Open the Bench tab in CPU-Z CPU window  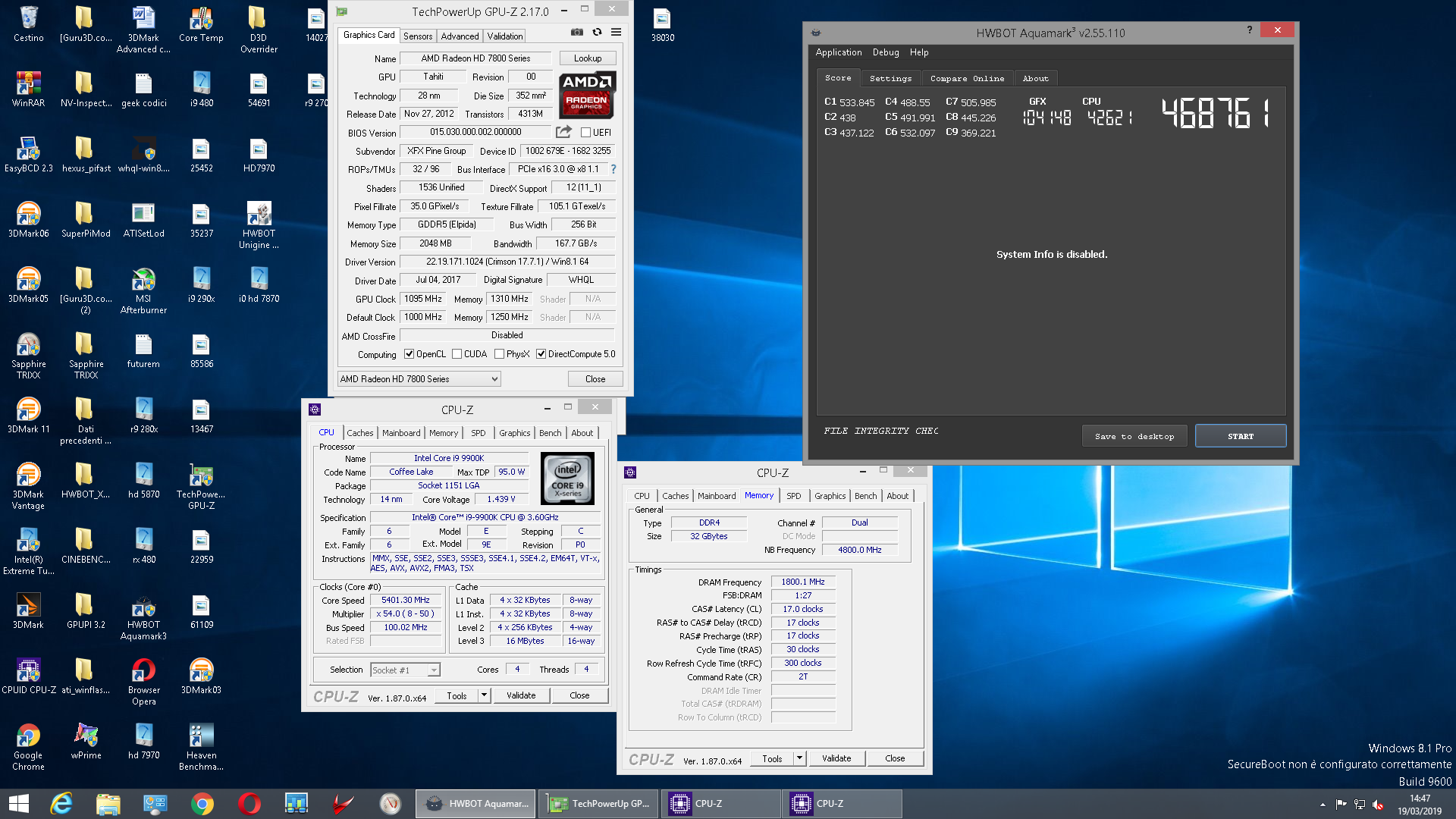(x=551, y=433)
